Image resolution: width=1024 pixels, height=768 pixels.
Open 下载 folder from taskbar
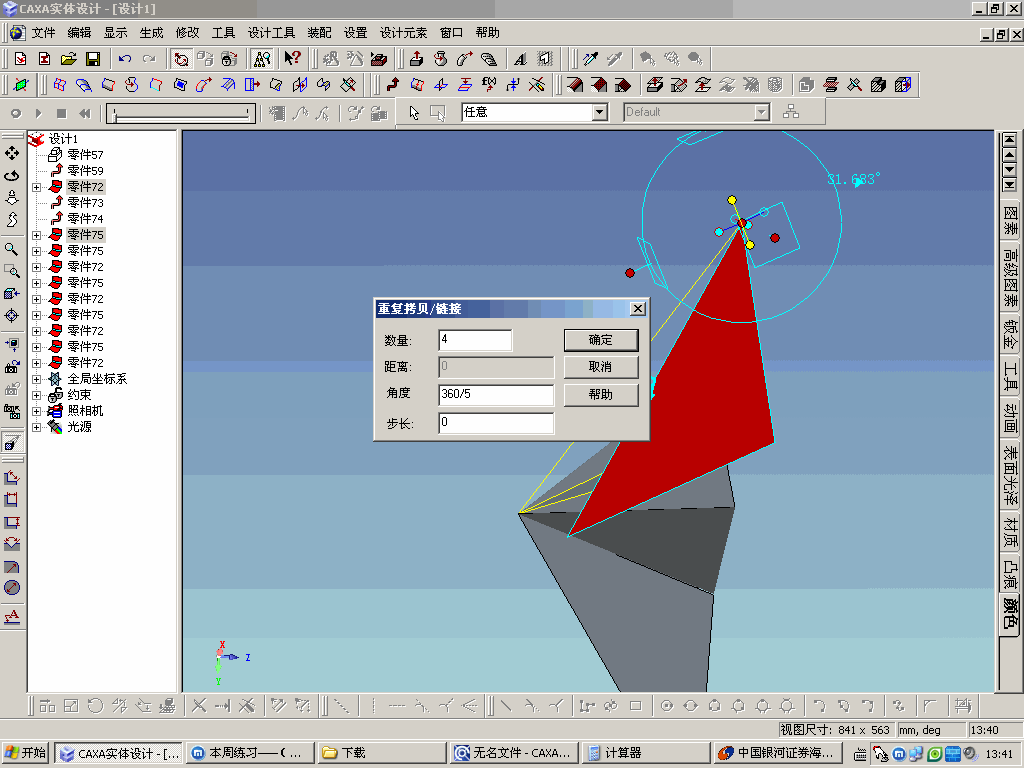(x=381, y=753)
